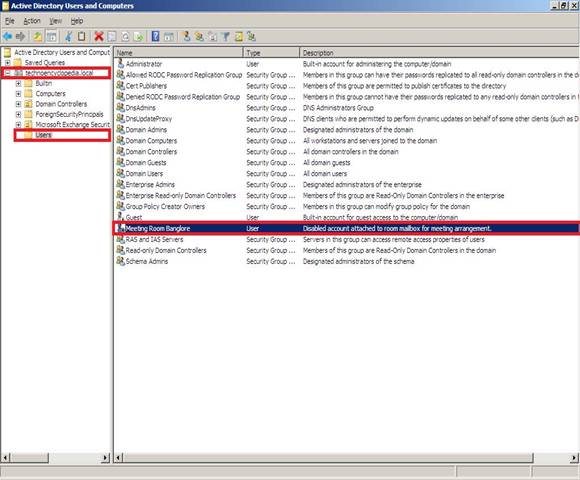The image size is (580, 480).
Task: Click left arrow of list horizontal scrollbar
Action: (118, 458)
